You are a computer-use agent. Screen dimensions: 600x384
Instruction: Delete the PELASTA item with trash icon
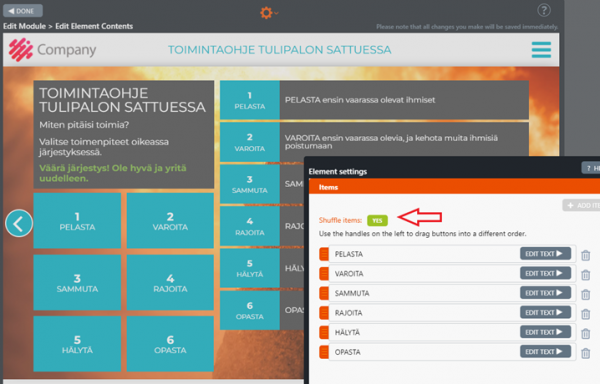tap(585, 255)
